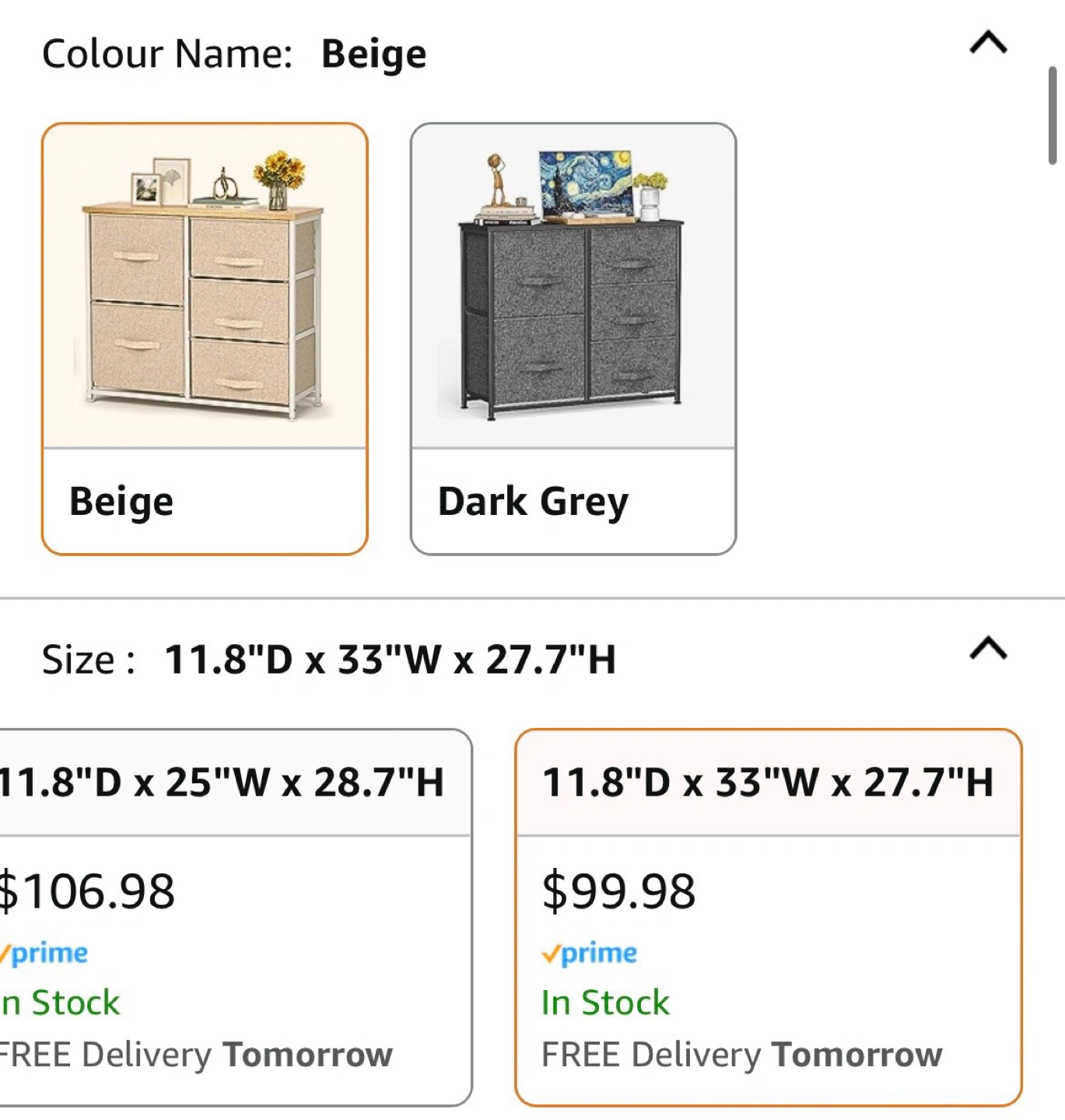Click In Stock in the $99.98 card
This screenshot has height=1120, width=1065.
pos(605,1003)
